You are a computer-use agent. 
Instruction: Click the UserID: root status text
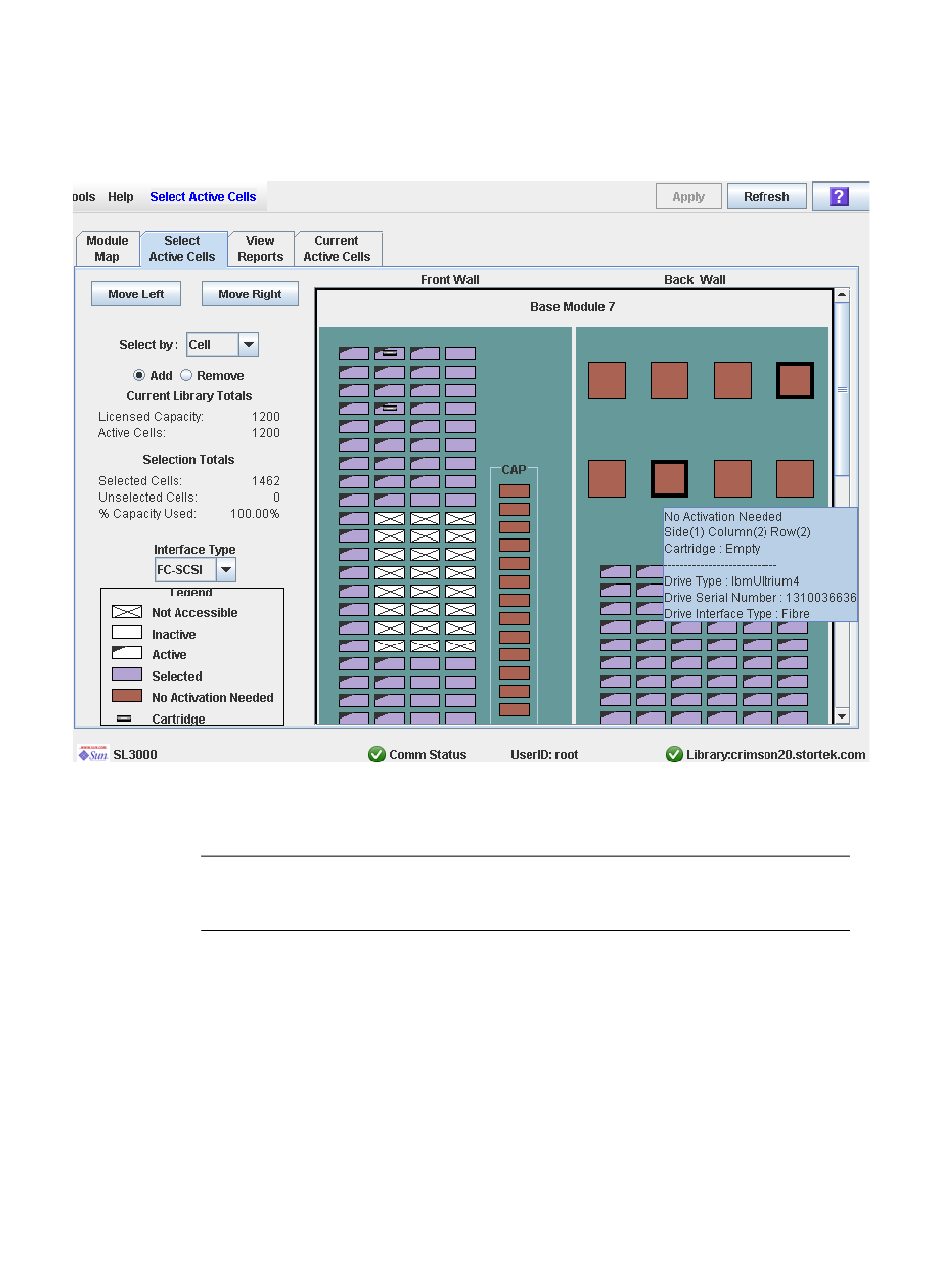point(544,755)
